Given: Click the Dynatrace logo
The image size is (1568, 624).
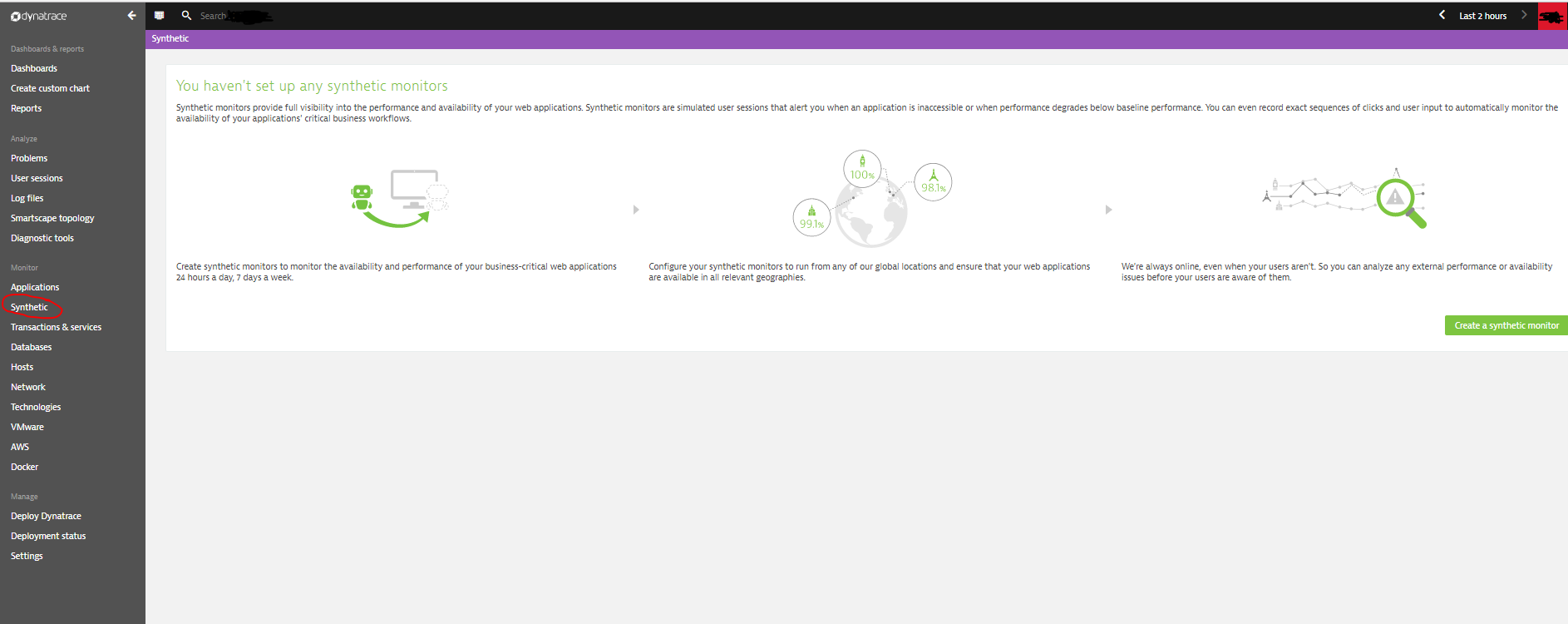Looking at the screenshot, I should click(x=39, y=16).
